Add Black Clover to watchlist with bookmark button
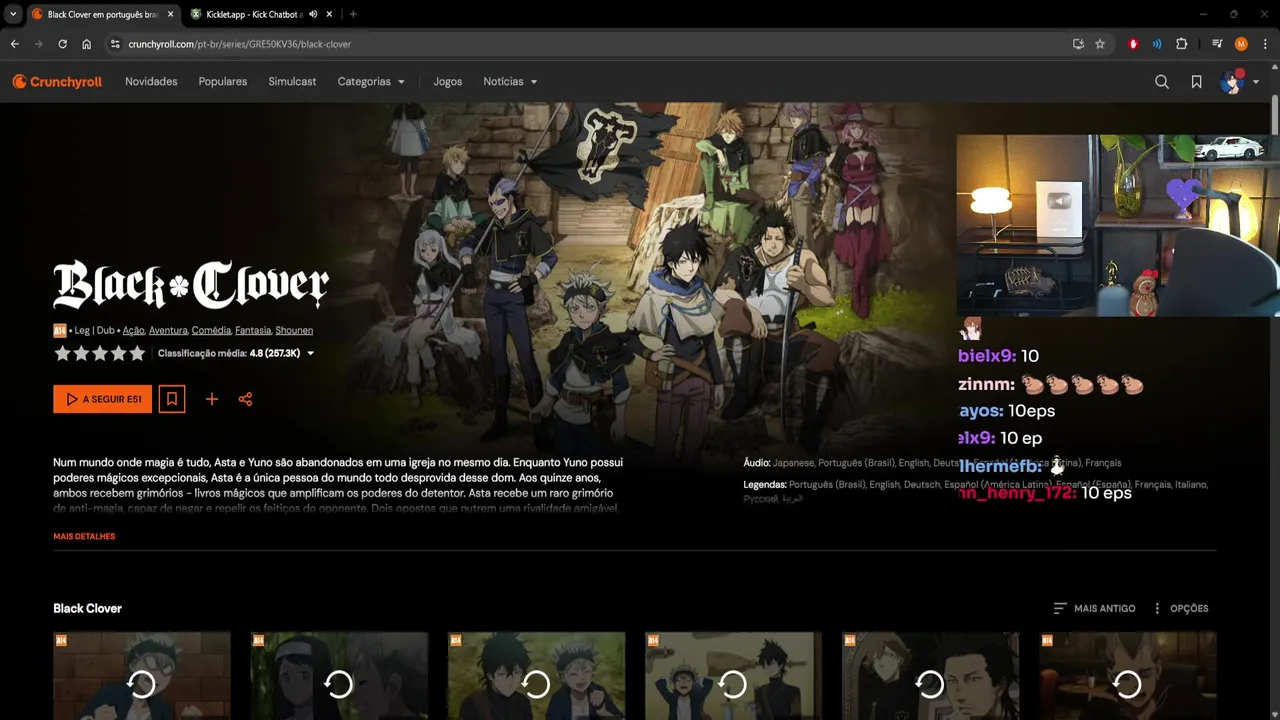Screen dimensions: 1280x720 172,399
